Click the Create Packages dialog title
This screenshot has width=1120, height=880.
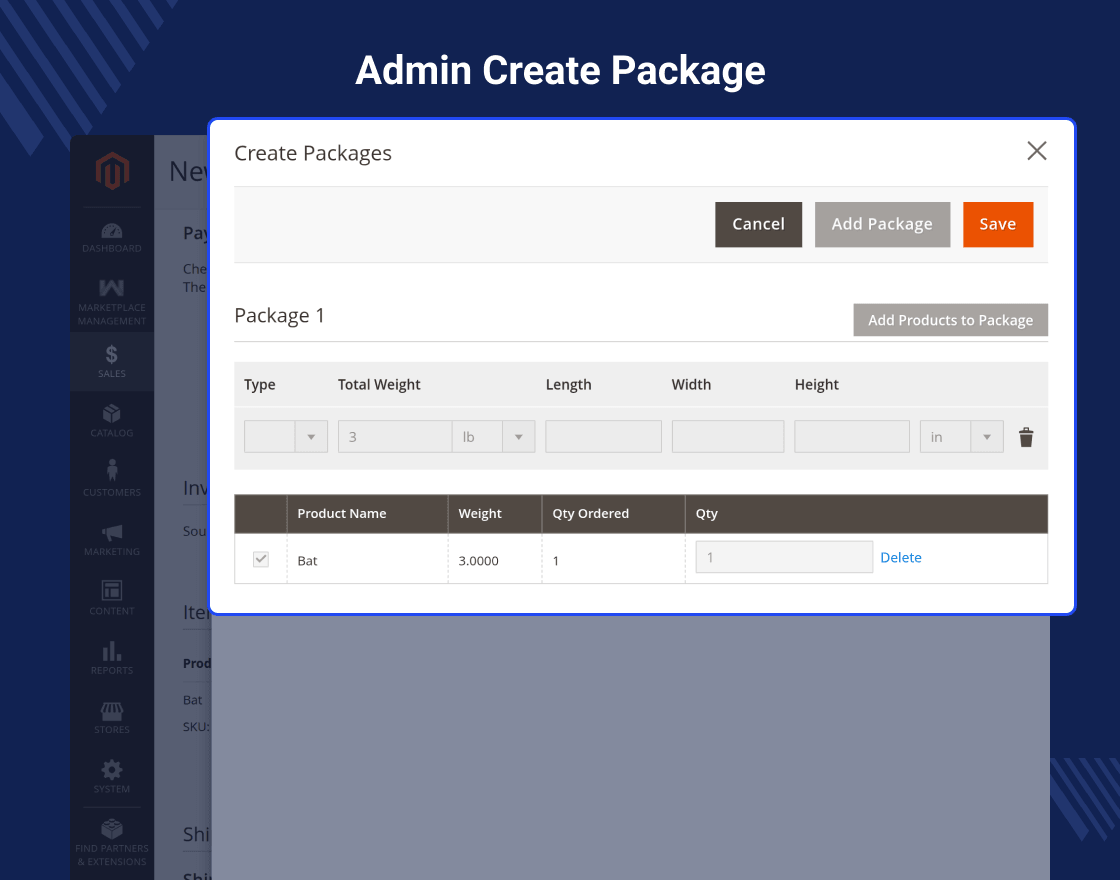point(313,153)
